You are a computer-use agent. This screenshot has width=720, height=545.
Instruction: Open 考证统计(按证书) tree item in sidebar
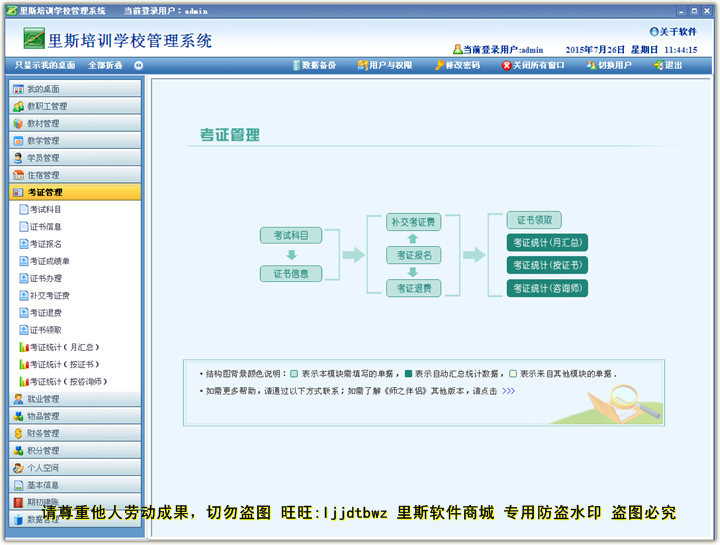coord(59,364)
